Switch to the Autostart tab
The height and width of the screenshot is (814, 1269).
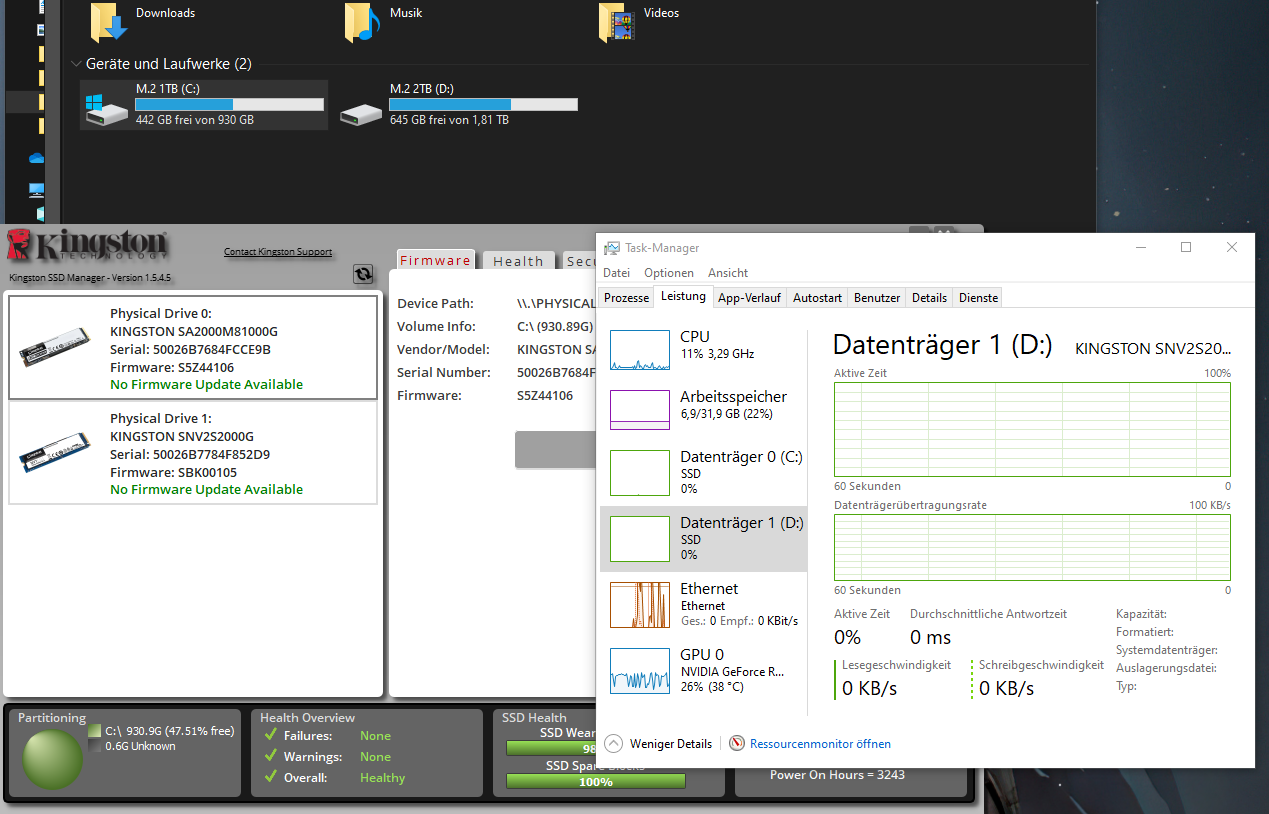[817, 298]
